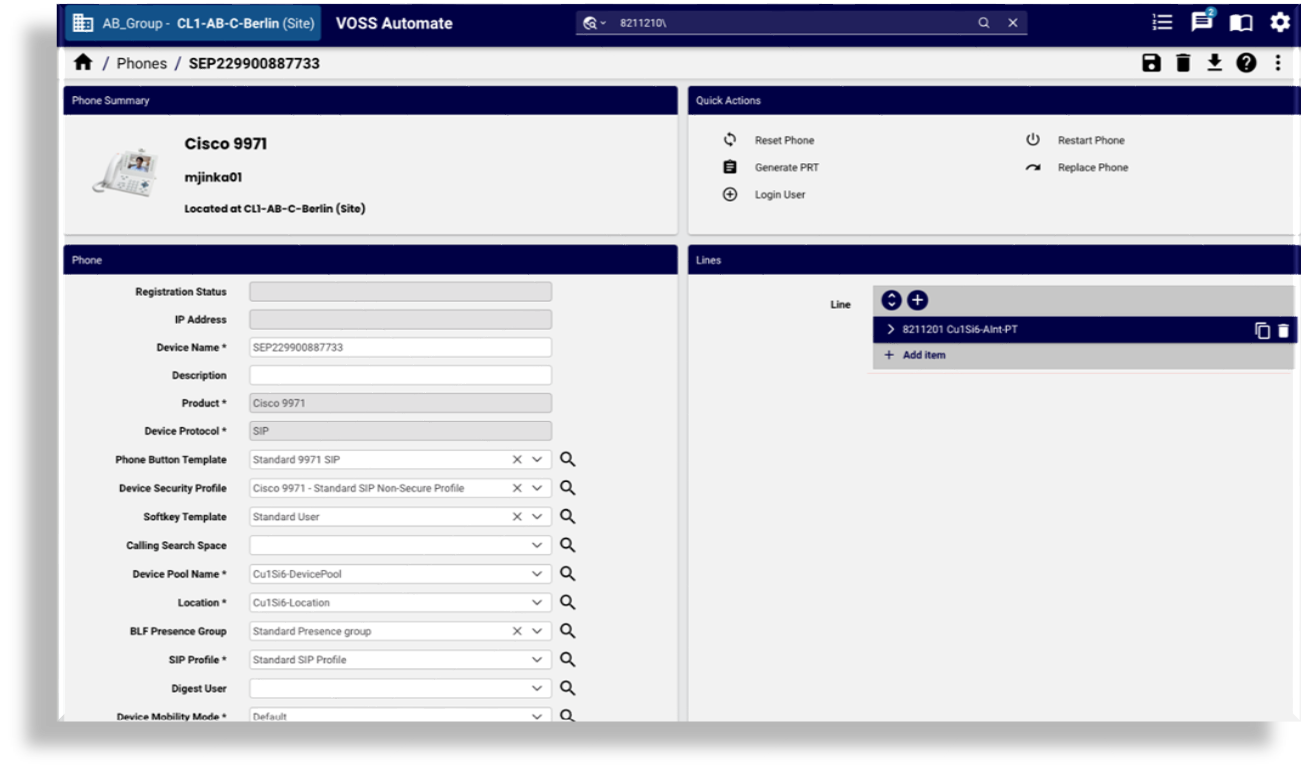Open the help question mark icon
Image resolution: width=1303 pixels, height=772 pixels.
1245,63
